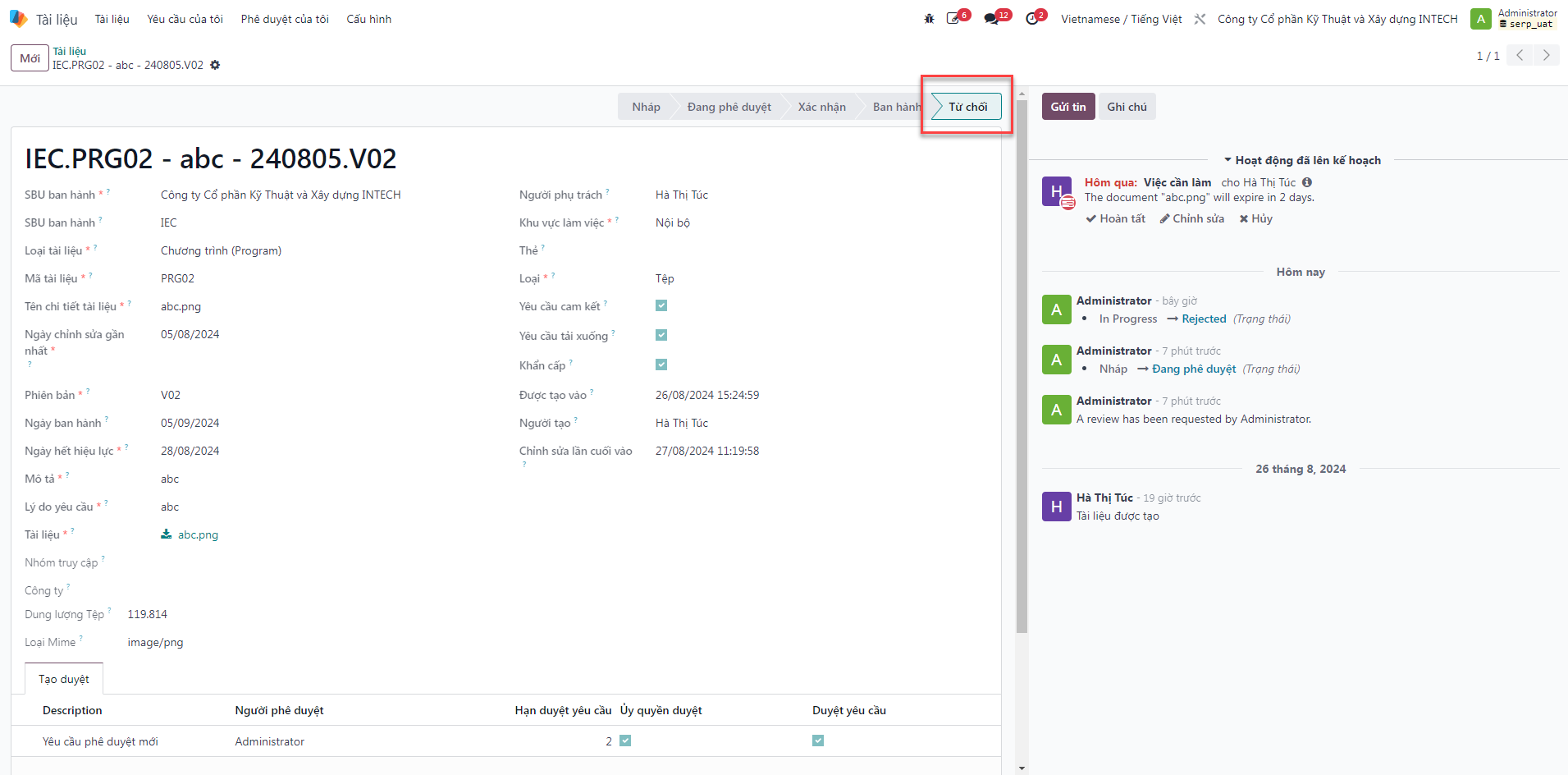Open conversations icon with badge 12
The image size is (1568, 775).
[993, 18]
